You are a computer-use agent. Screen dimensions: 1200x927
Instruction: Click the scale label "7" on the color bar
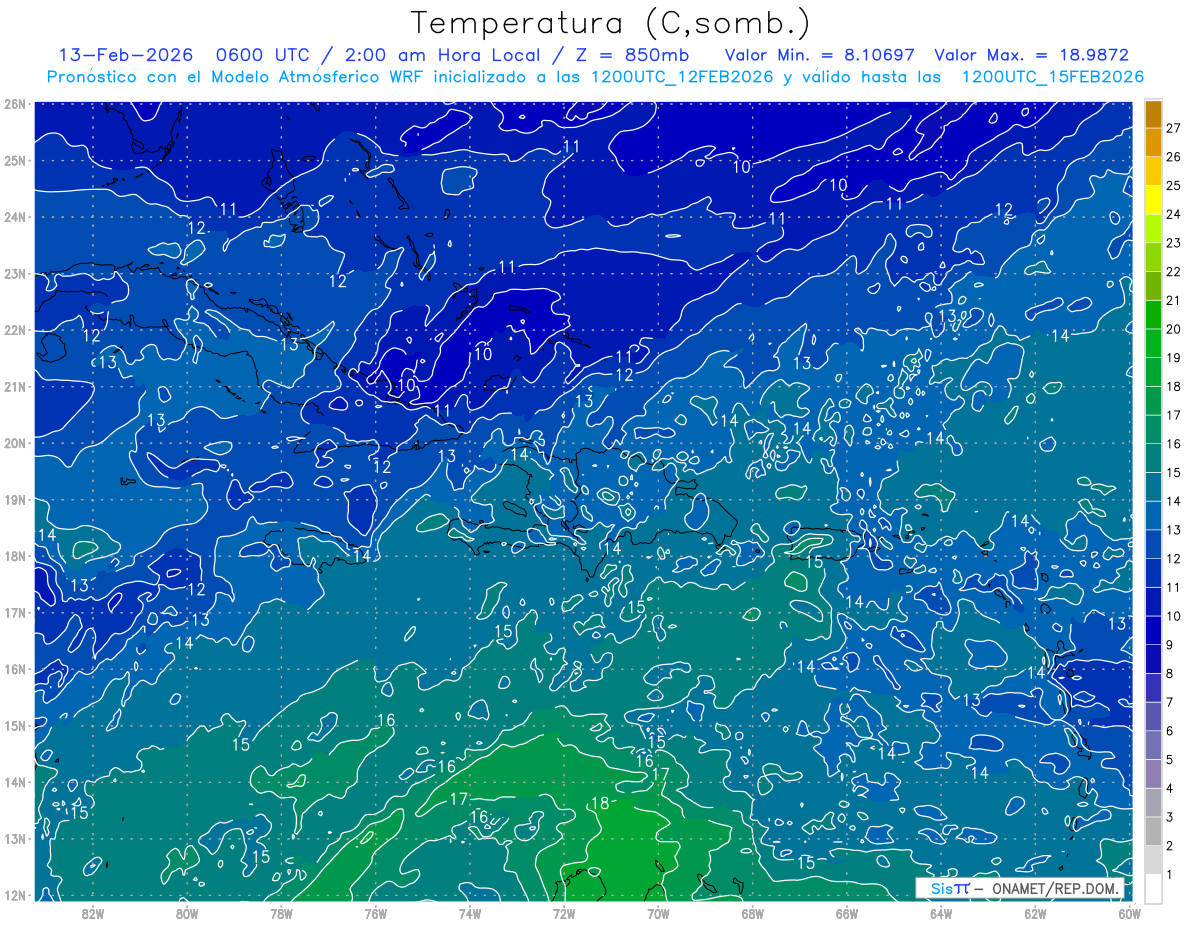point(1169,702)
